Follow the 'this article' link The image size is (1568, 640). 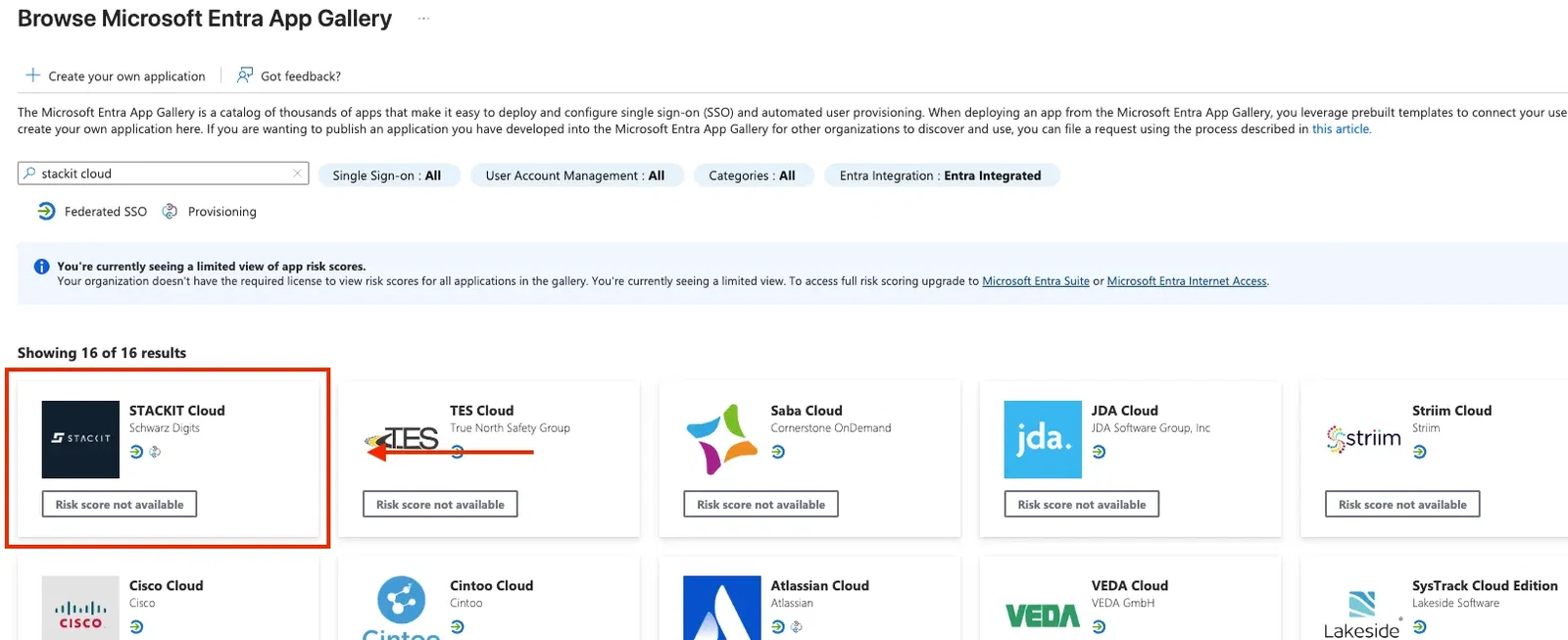[1341, 129]
